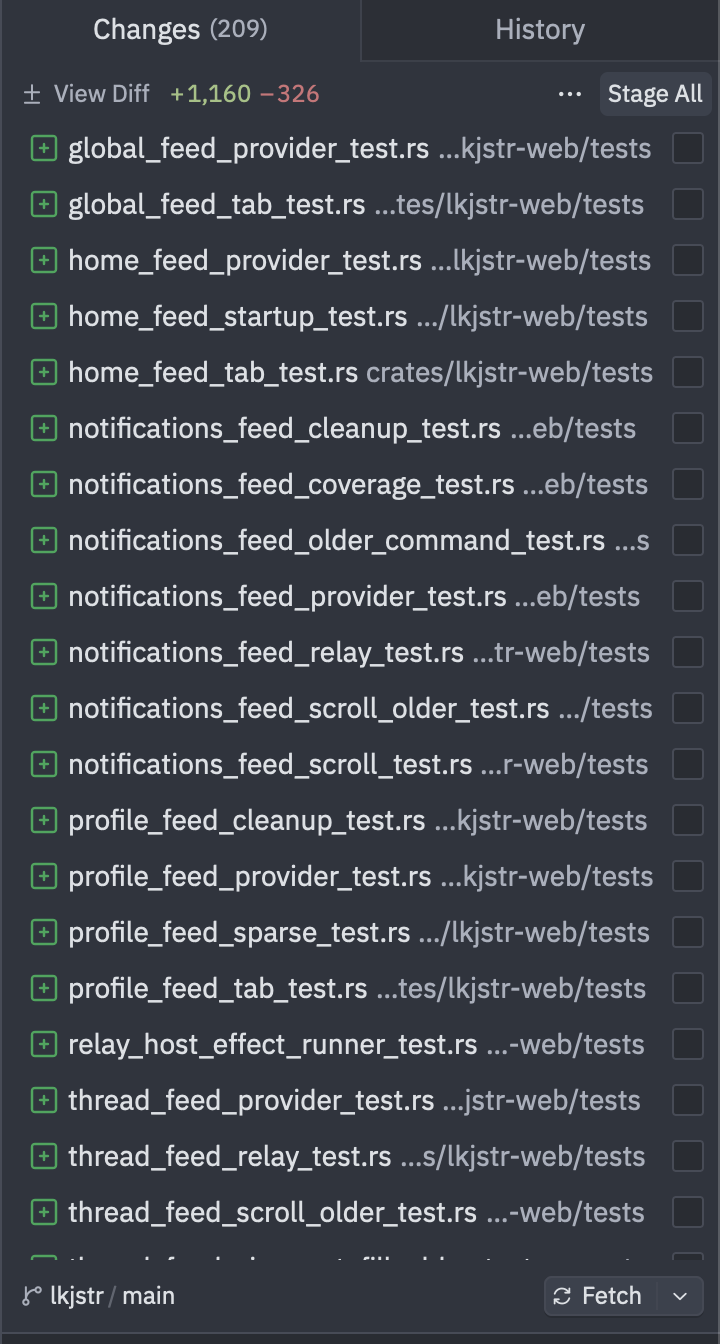Stage global_feed_tab_test.rs using its checkbox

[x=688, y=205]
